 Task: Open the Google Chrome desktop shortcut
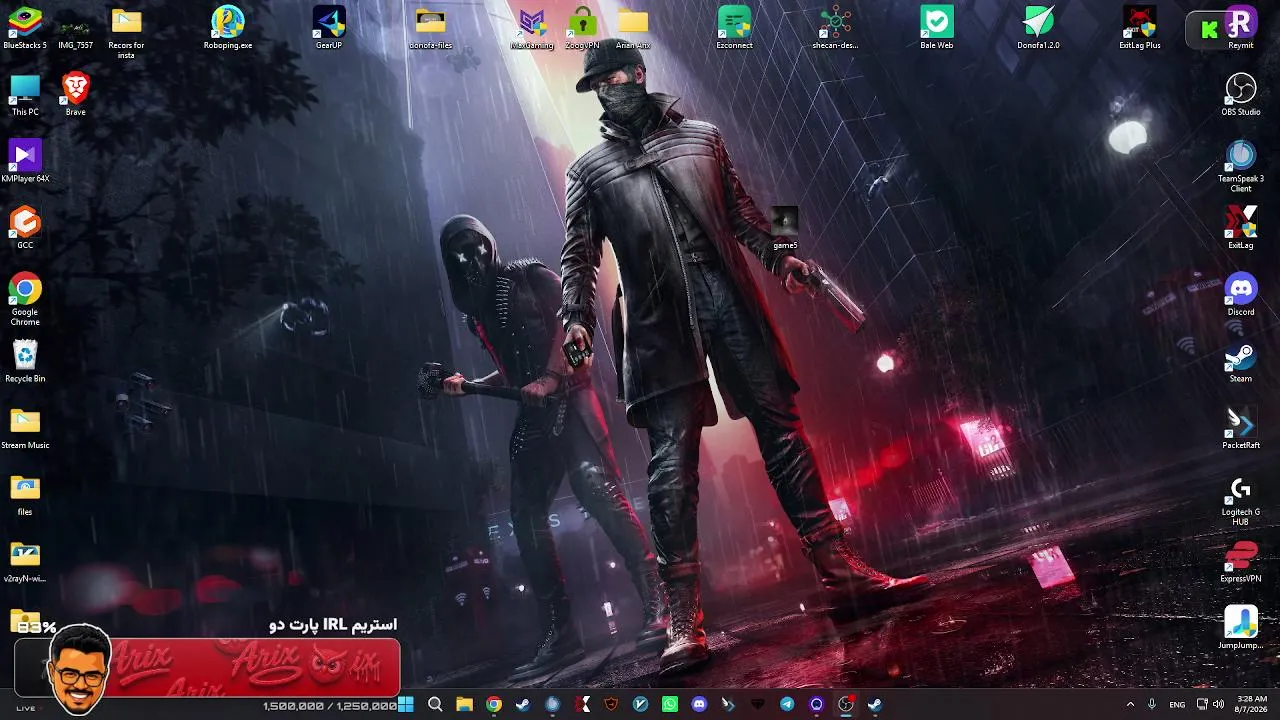click(x=25, y=299)
